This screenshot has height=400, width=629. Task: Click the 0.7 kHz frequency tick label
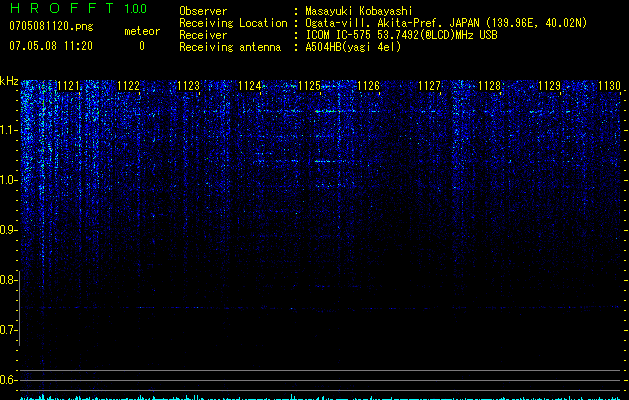click(x=8, y=330)
